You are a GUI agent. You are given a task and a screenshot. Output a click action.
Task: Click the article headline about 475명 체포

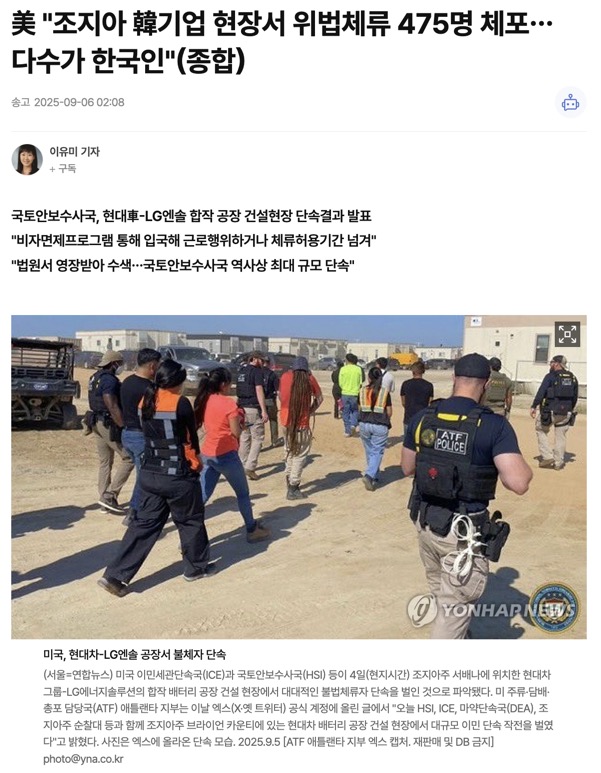282,42
